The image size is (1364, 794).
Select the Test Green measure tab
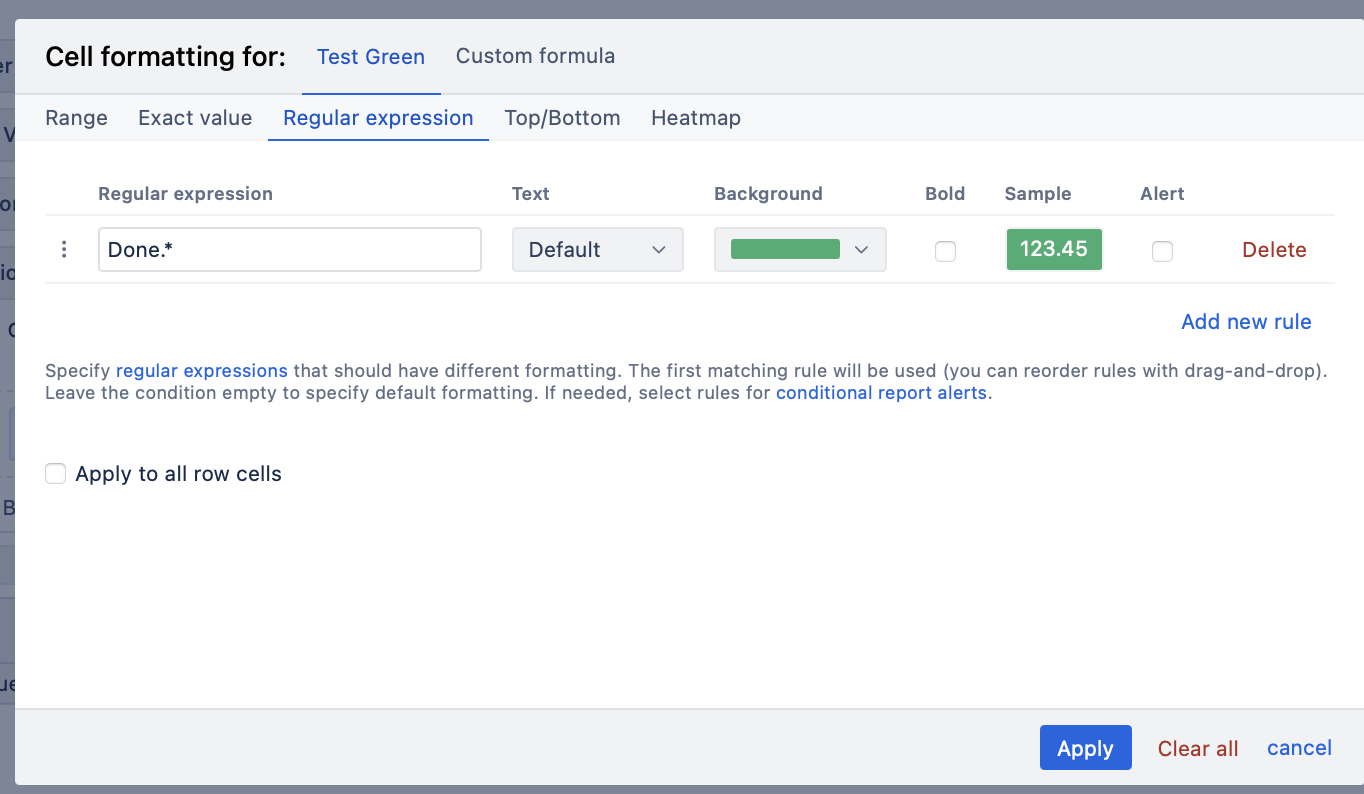[x=371, y=57]
